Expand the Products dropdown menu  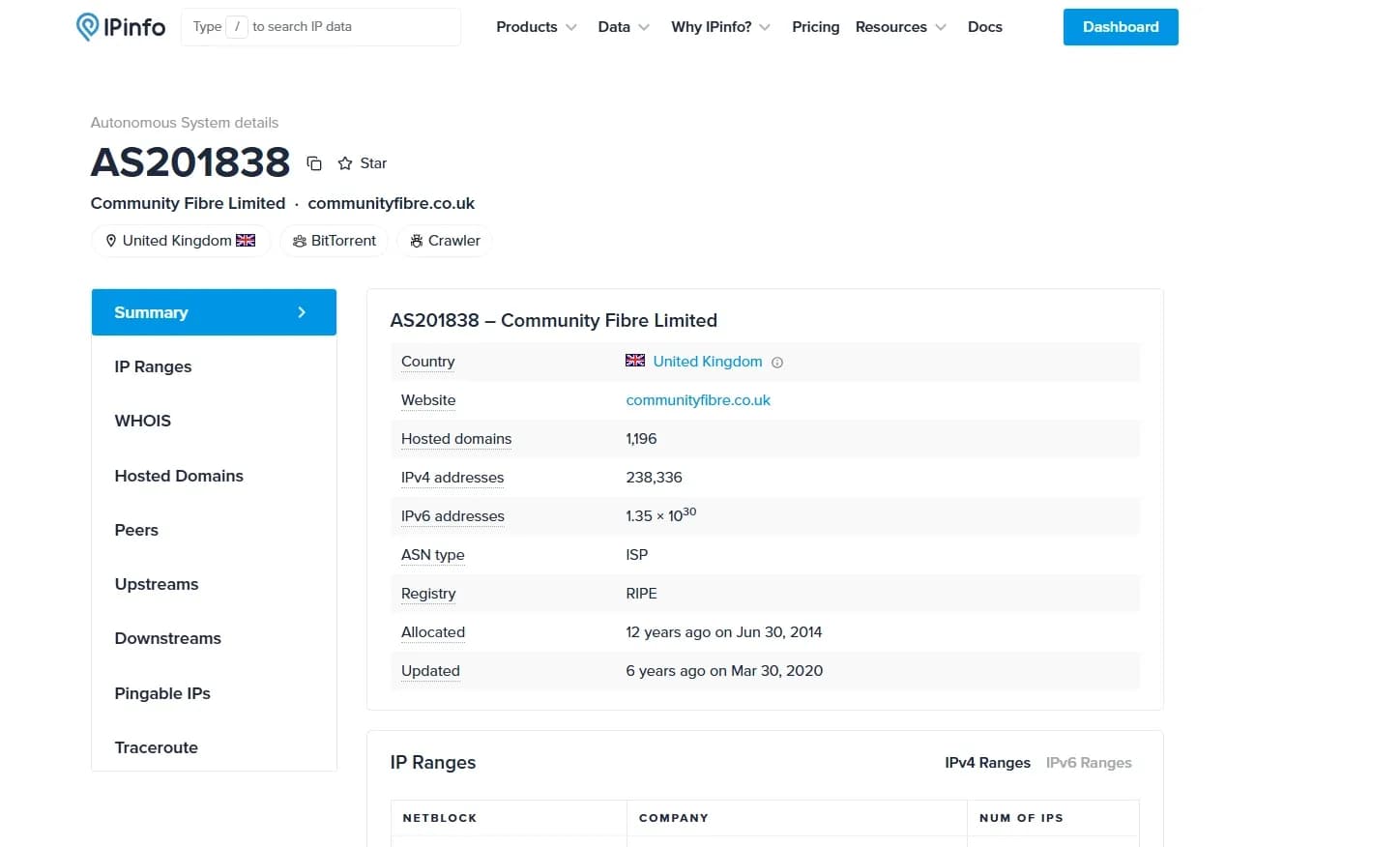coord(536,27)
